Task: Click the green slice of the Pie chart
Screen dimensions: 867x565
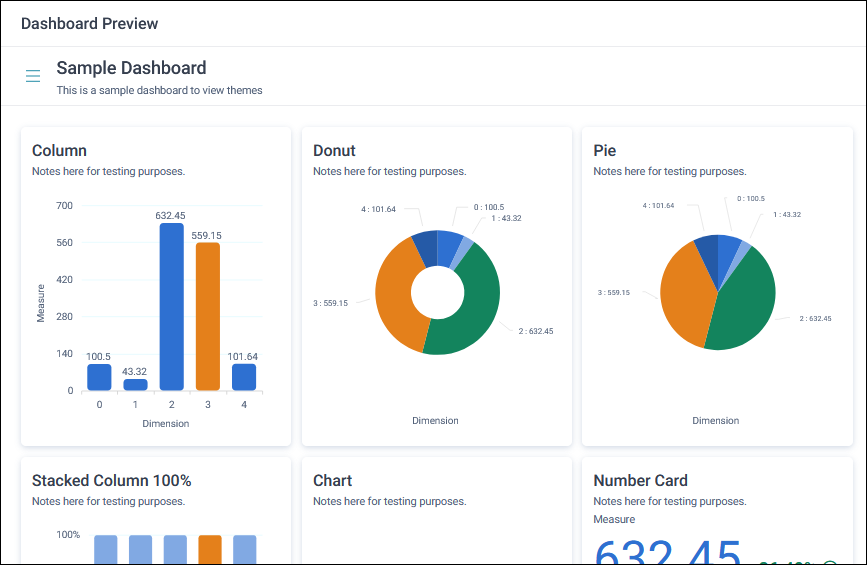Action: [746, 304]
